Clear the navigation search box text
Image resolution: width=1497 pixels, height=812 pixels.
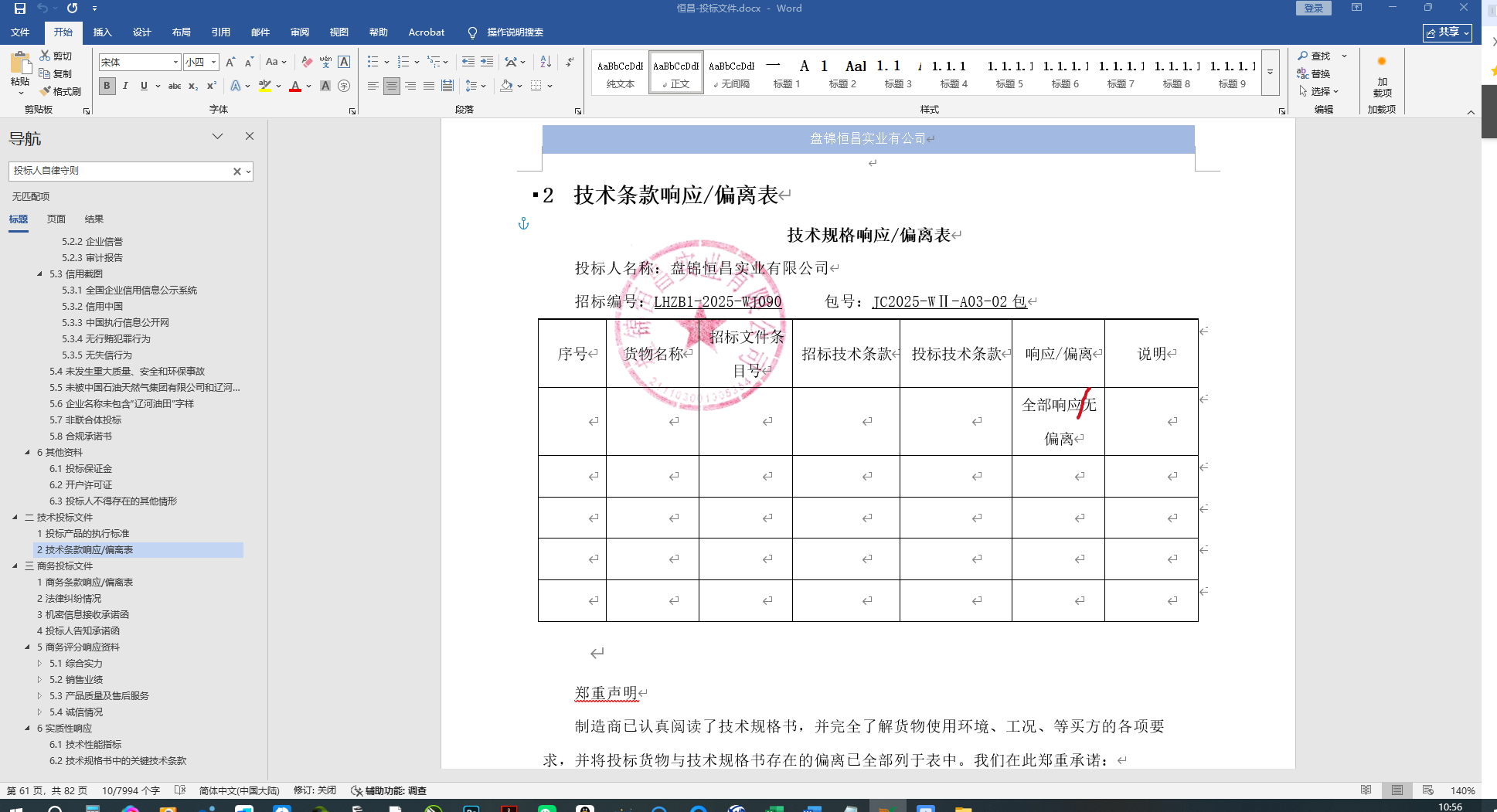237,172
